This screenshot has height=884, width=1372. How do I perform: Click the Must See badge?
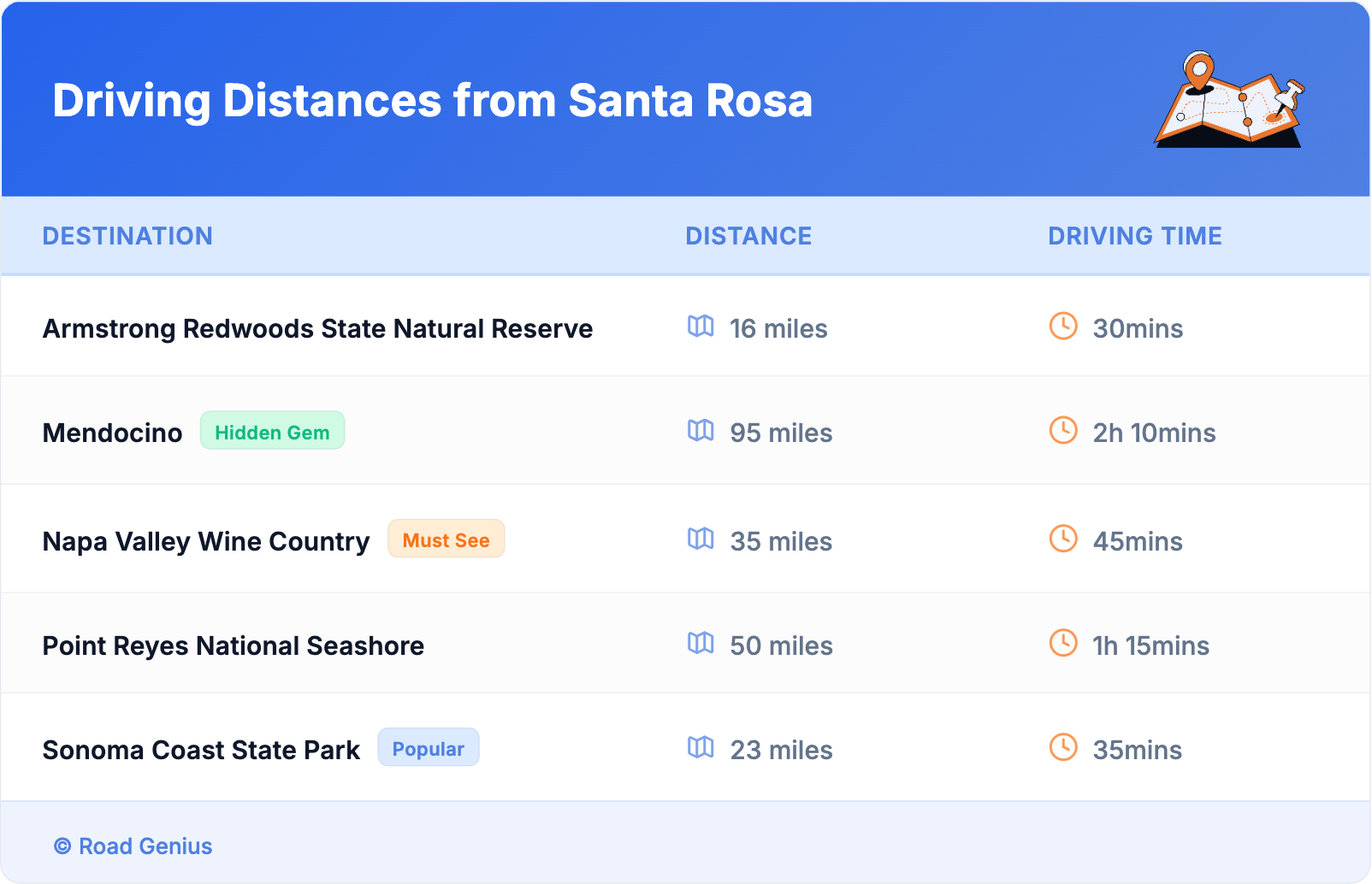coord(446,539)
